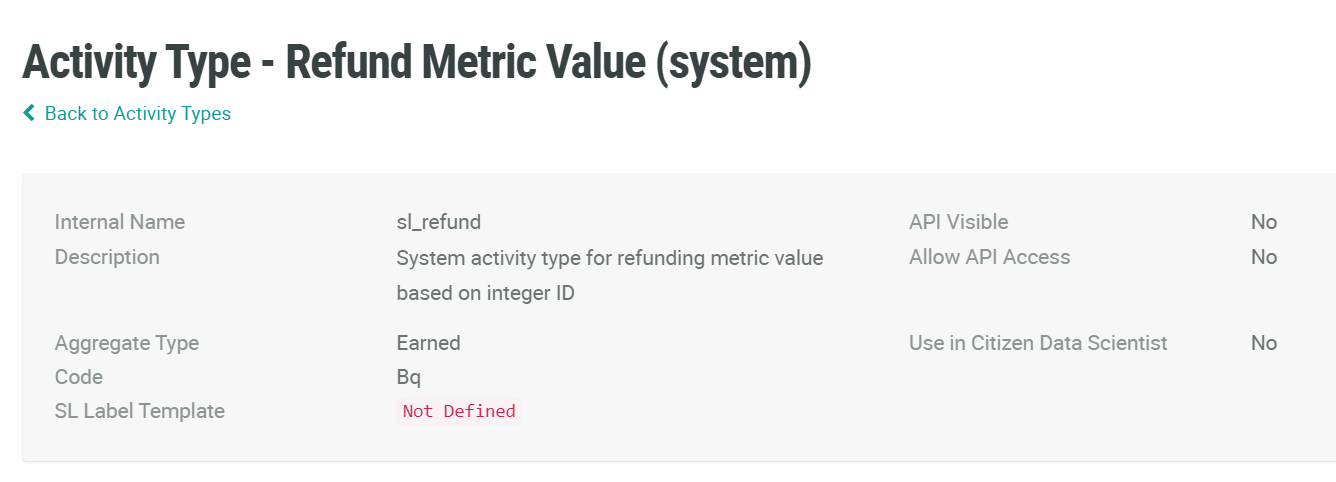This screenshot has height=482, width=1336.
Task: Click the Activity Type page heading
Action: point(416,62)
